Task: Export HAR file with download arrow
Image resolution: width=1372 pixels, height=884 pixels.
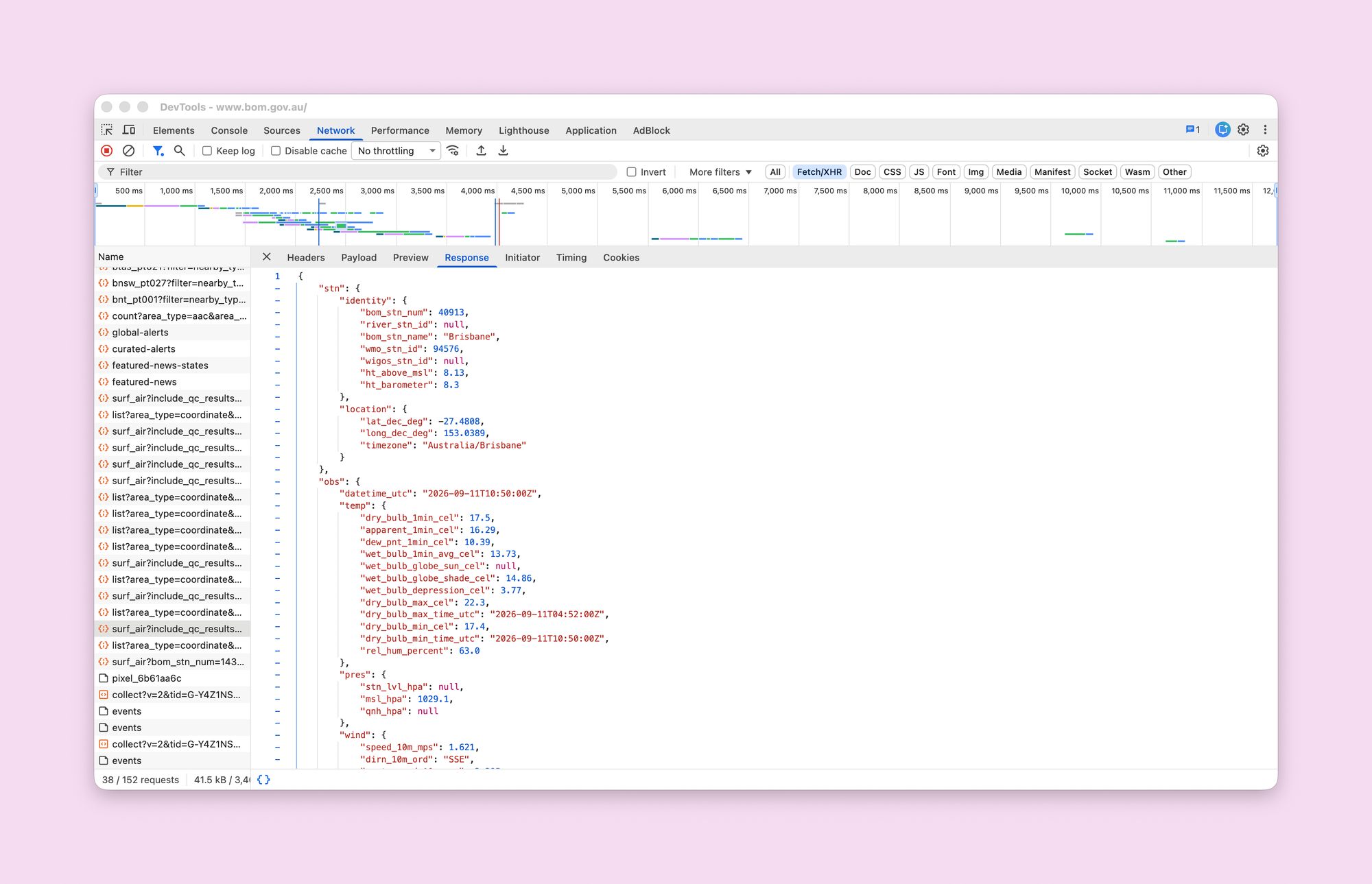Action: [504, 151]
